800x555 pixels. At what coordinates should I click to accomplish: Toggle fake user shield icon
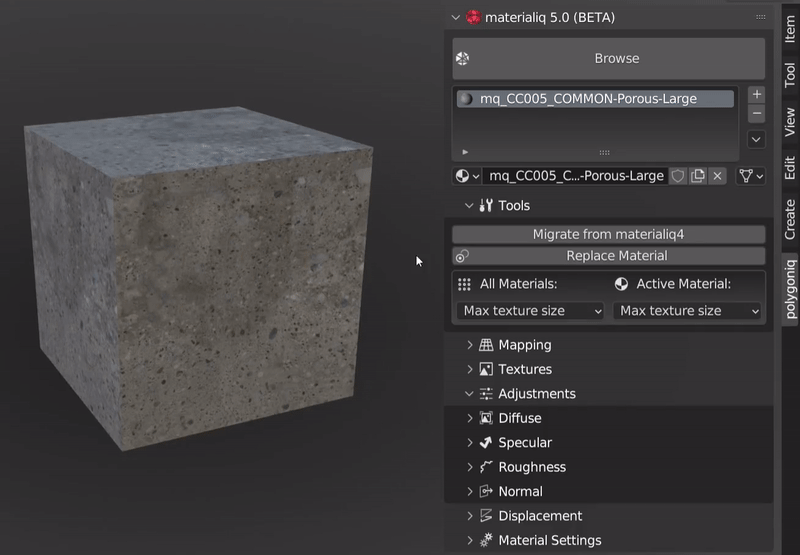pyautogui.click(x=677, y=176)
